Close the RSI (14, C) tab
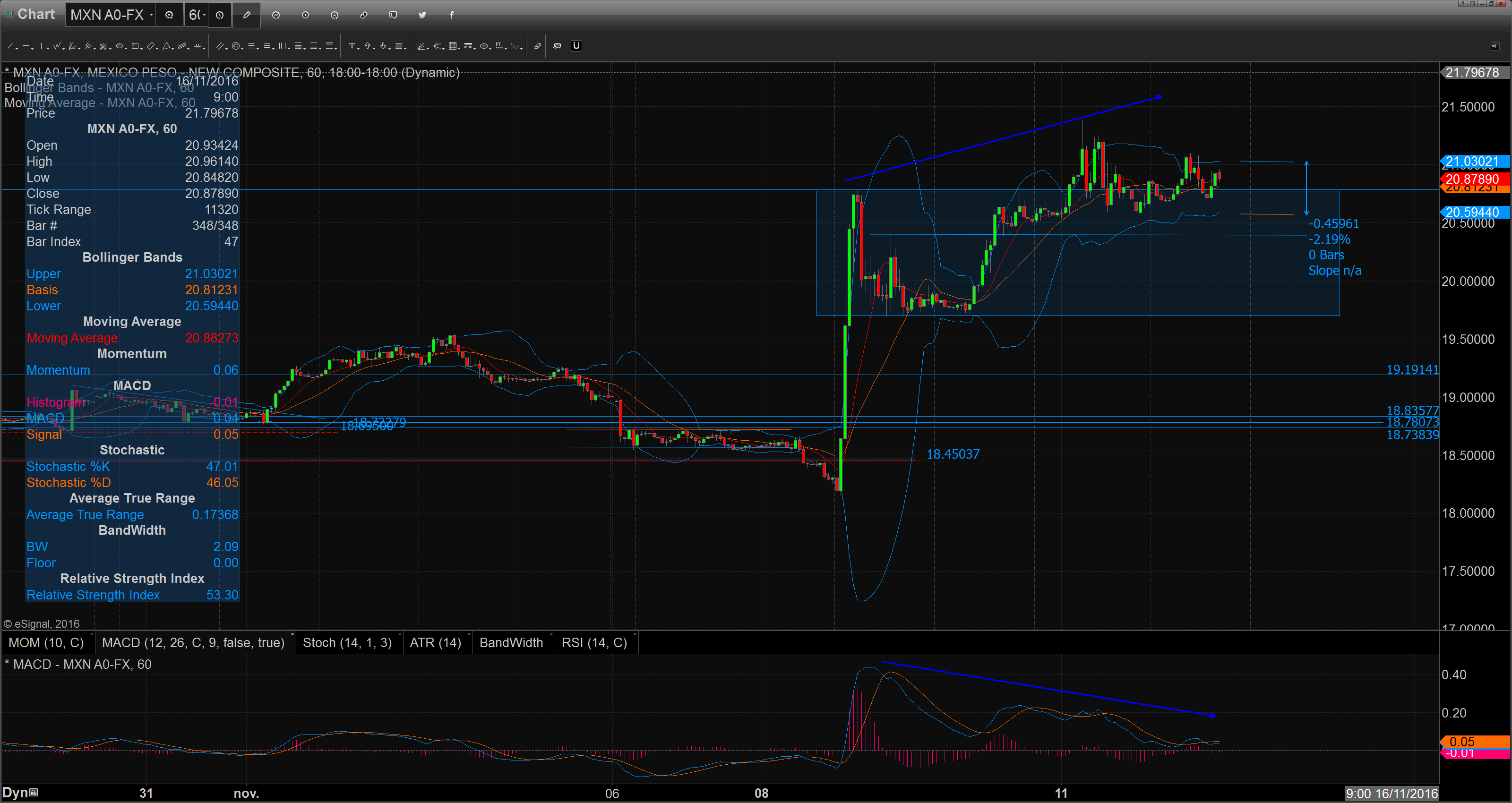This screenshot has height=803, width=1512. (635, 634)
